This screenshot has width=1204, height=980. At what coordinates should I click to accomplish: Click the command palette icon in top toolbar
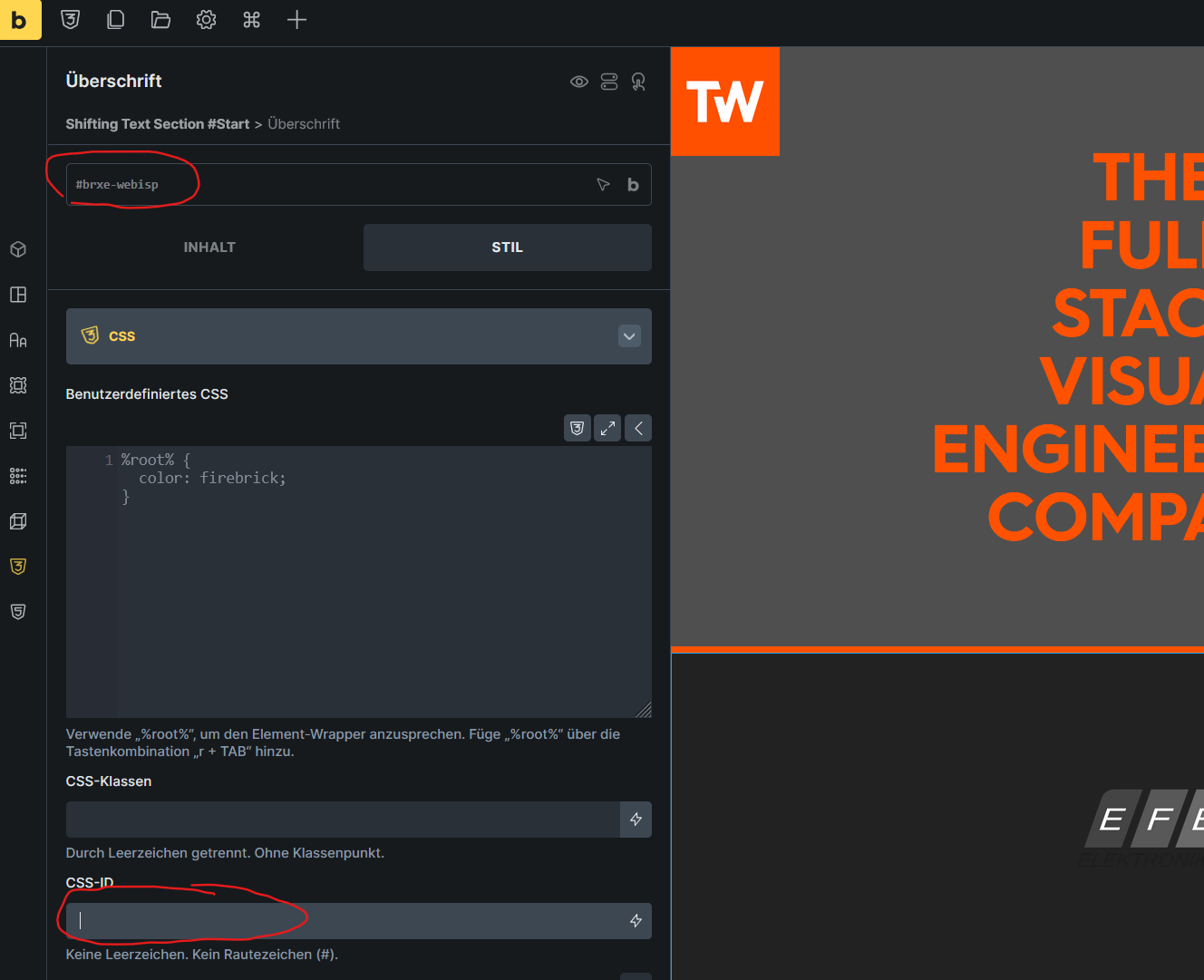pos(251,20)
